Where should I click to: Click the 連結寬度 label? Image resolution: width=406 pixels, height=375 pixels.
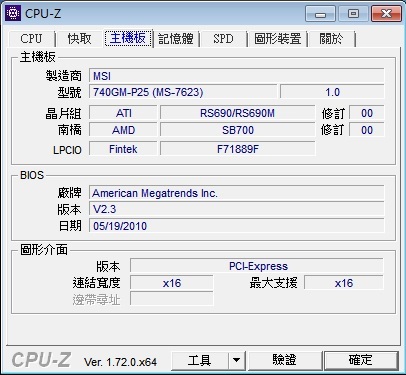click(x=96, y=283)
